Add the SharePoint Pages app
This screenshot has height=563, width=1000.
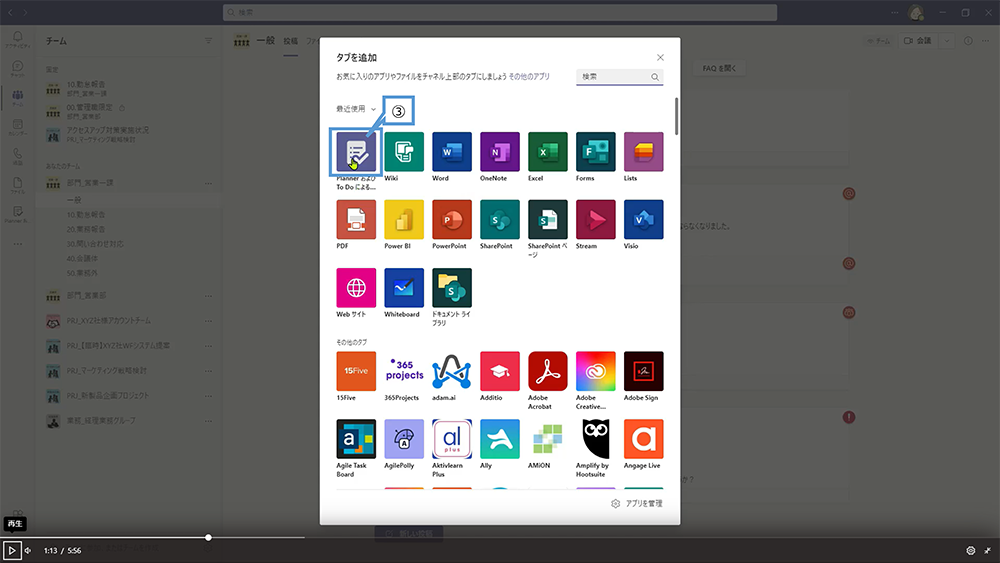547,219
